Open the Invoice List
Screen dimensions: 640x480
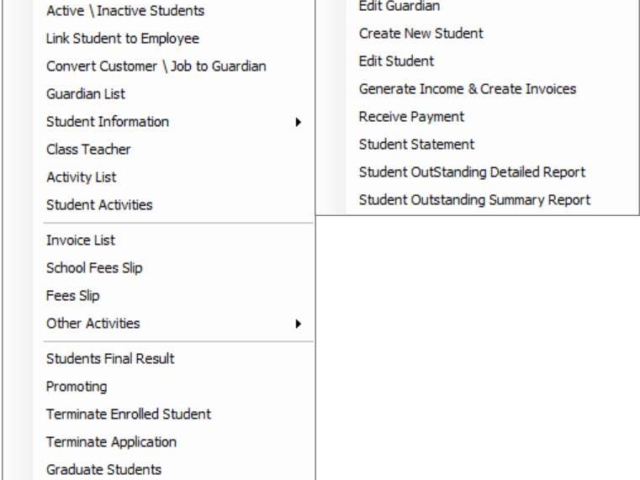[81, 240]
